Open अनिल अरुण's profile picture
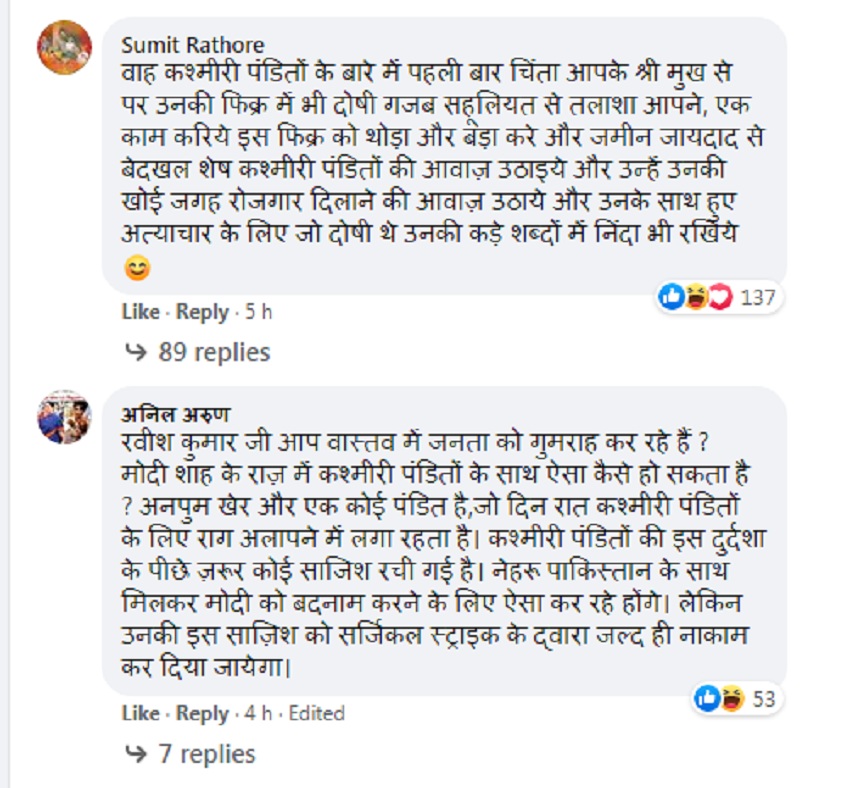The image size is (850, 788). pyautogui.click(x=65, y=416)
